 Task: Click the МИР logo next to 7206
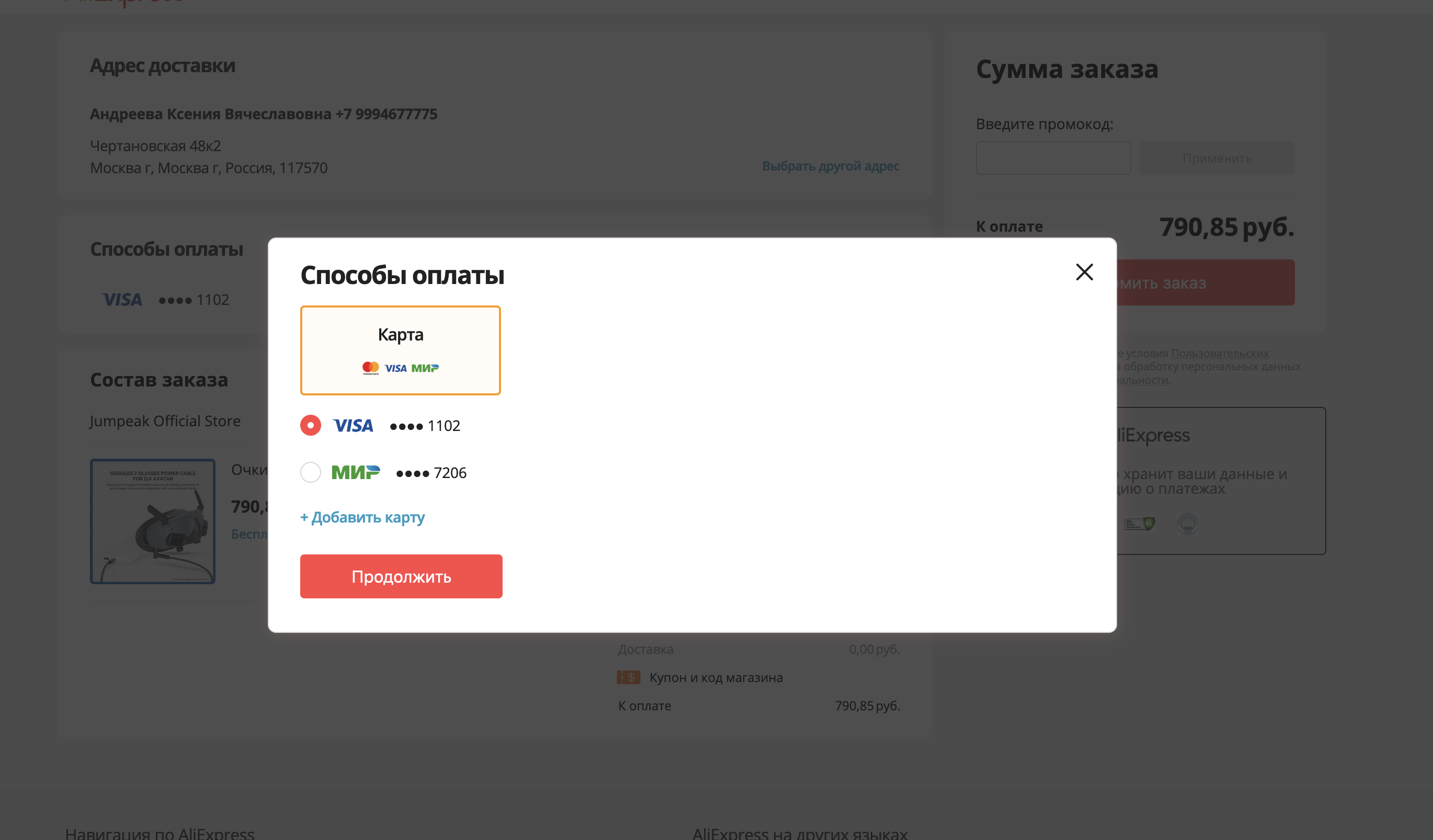click(356, 472)
